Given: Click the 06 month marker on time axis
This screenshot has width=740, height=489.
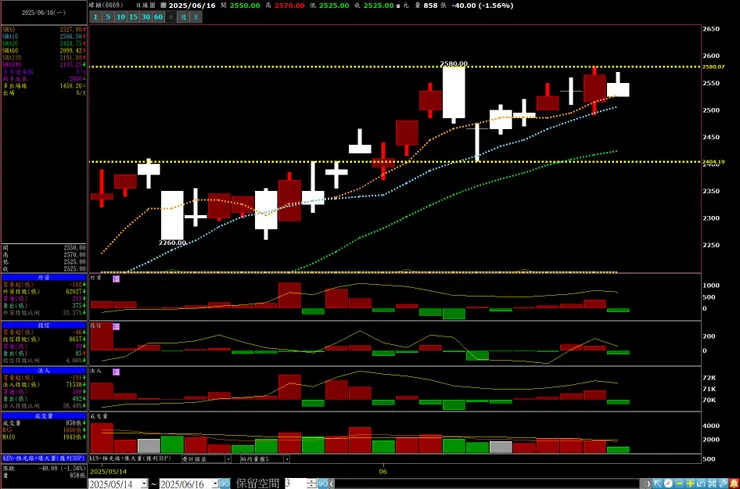Looking at the screenshot, I should click(x=383, y=472).
